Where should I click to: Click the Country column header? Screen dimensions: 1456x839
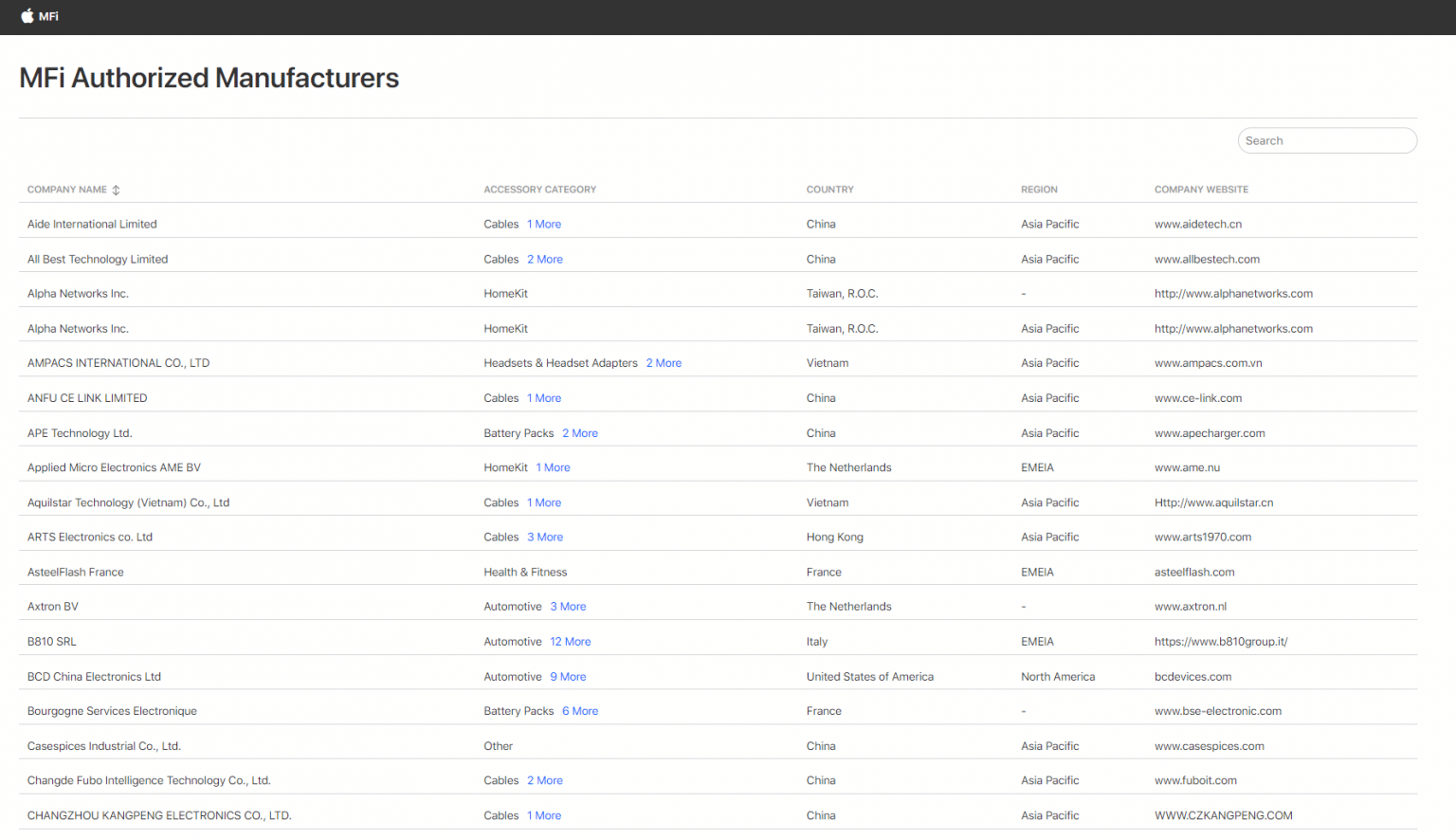pyautogui.click(x=830, y=190)
